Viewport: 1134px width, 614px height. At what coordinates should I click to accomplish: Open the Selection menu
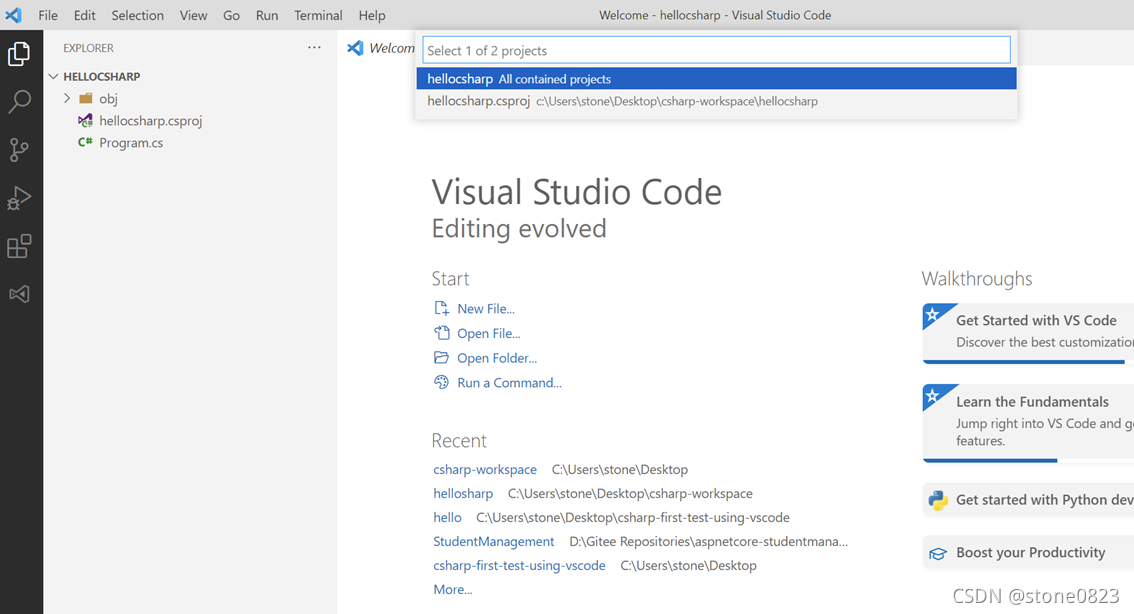pyautogui.click(x=137, y=15)
